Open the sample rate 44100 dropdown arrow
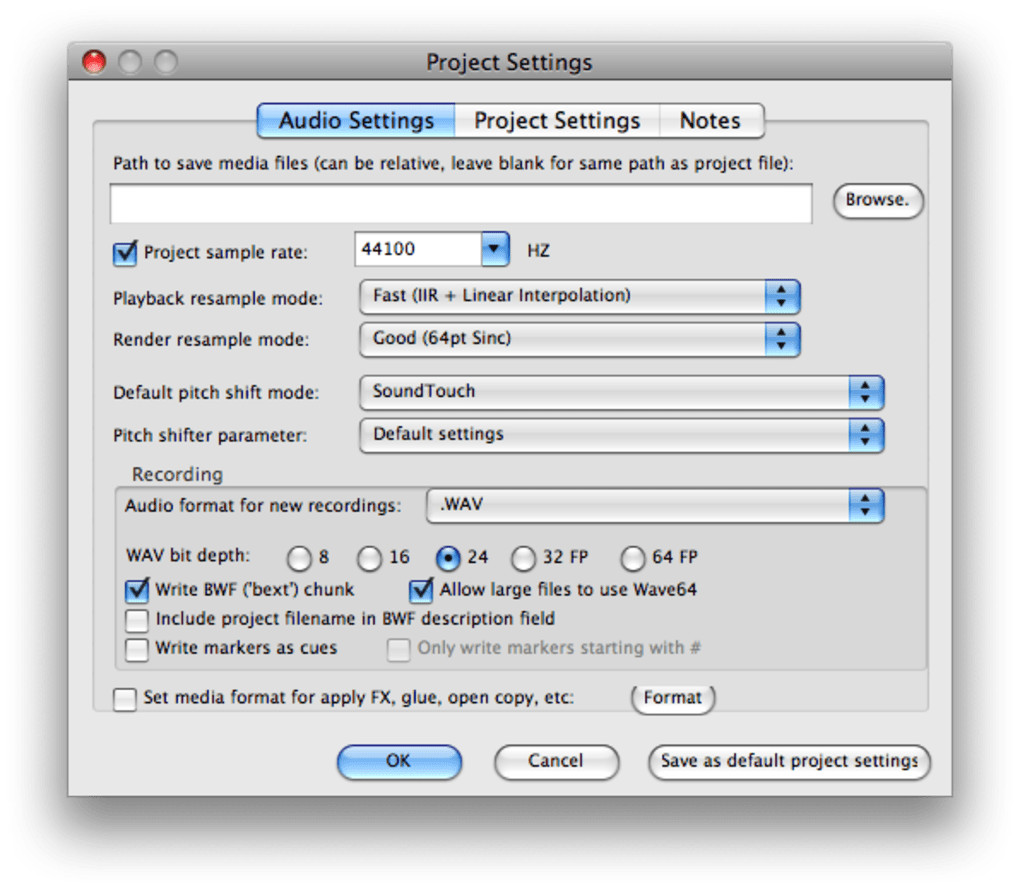The height and width of the screenshot is (890, 1020). 495,250
